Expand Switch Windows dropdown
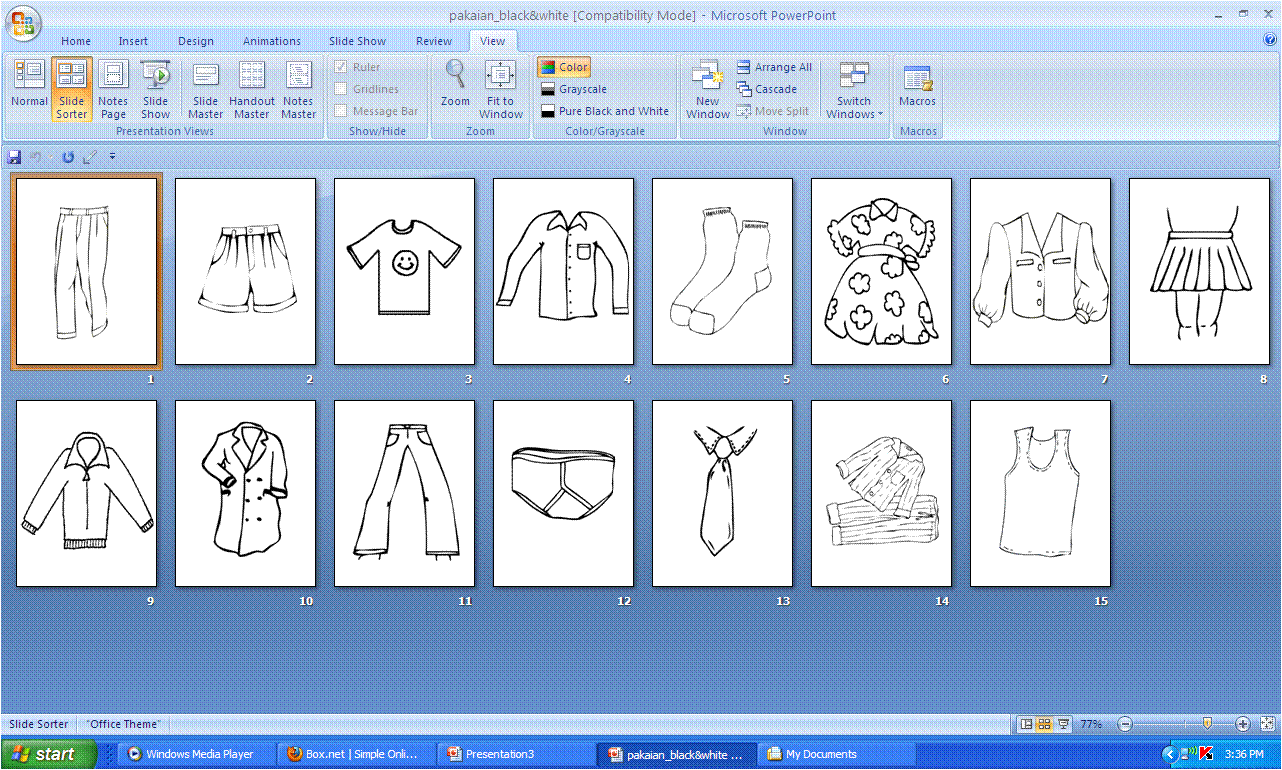The width and height of the screenshot is (1282, 770). click(854, 88)
